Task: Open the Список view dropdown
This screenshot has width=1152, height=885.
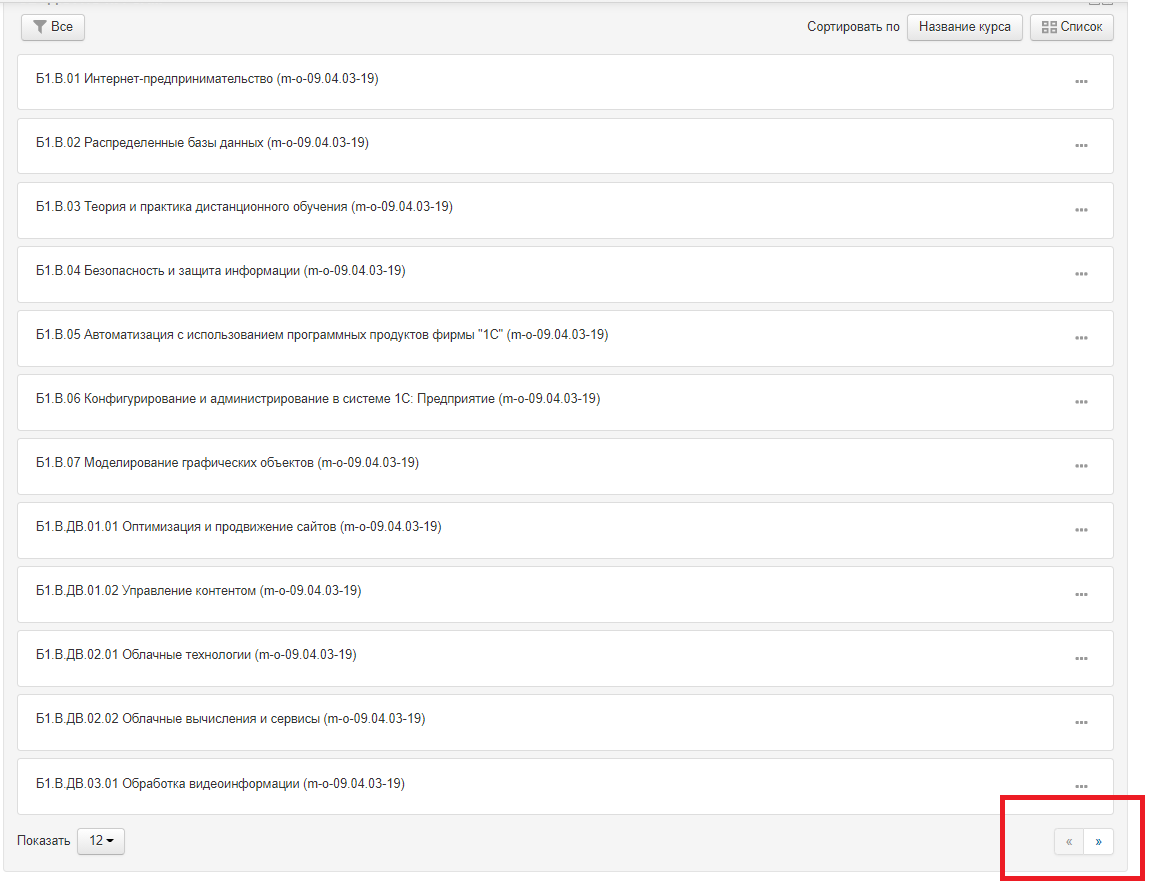Action: [1071, 27]
